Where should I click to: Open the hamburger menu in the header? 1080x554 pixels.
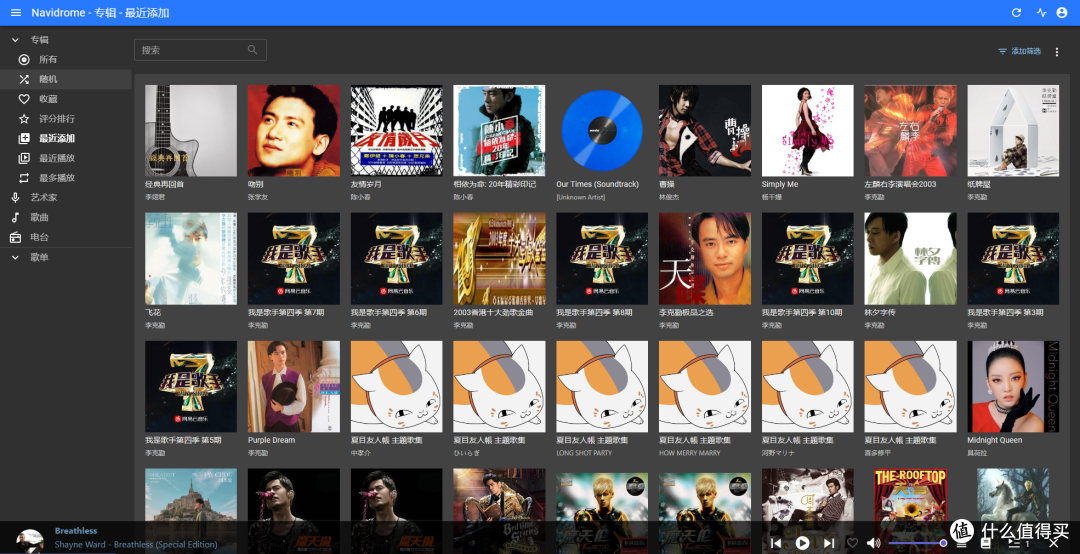click(16, 12)
